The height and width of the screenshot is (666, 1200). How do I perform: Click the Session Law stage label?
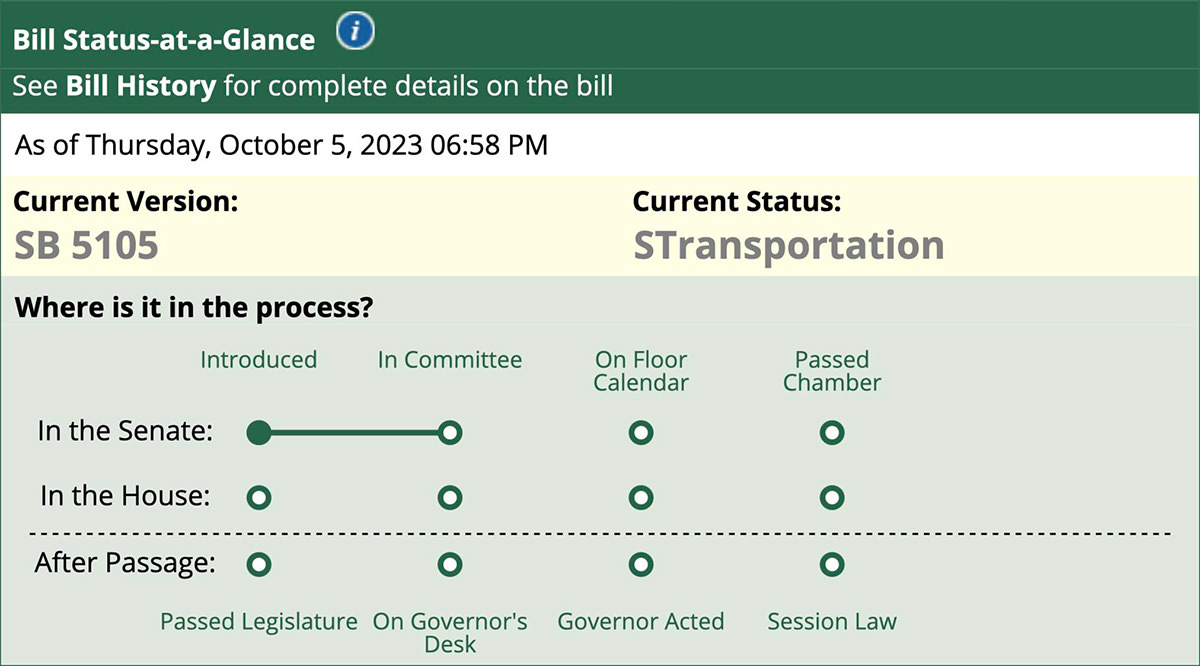[832, 622]
